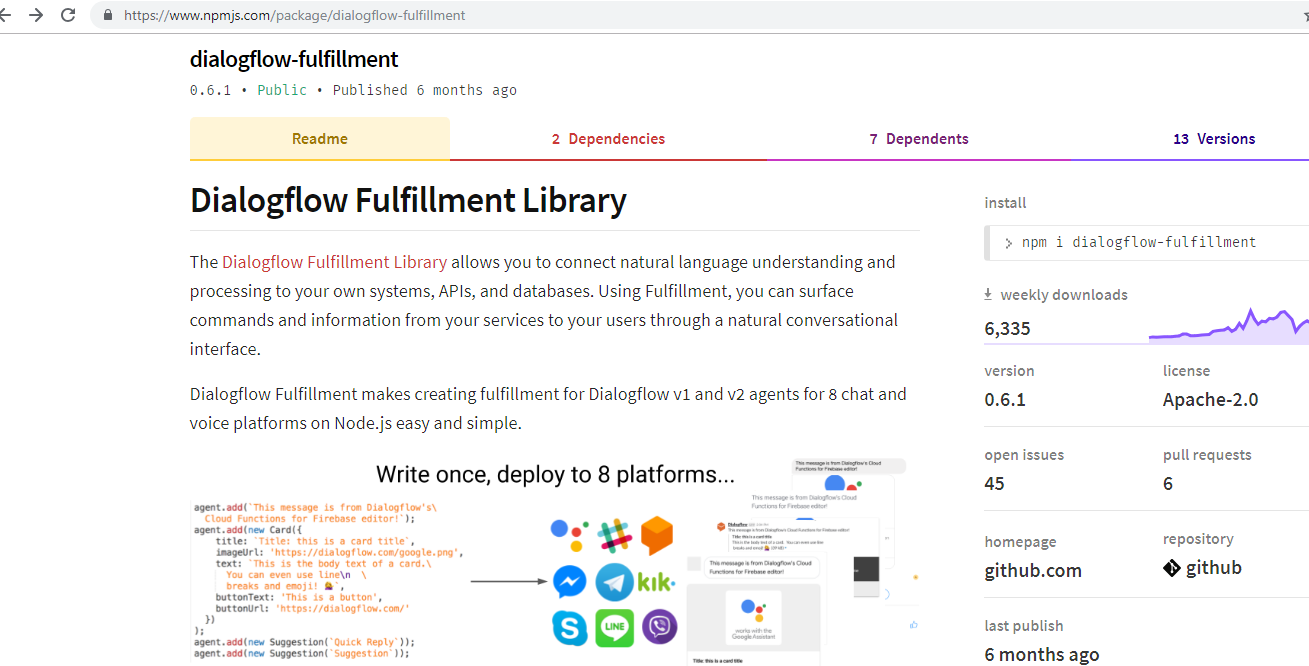
Task: Click the Slack logo in the platforms image
Action: (614, 535)
